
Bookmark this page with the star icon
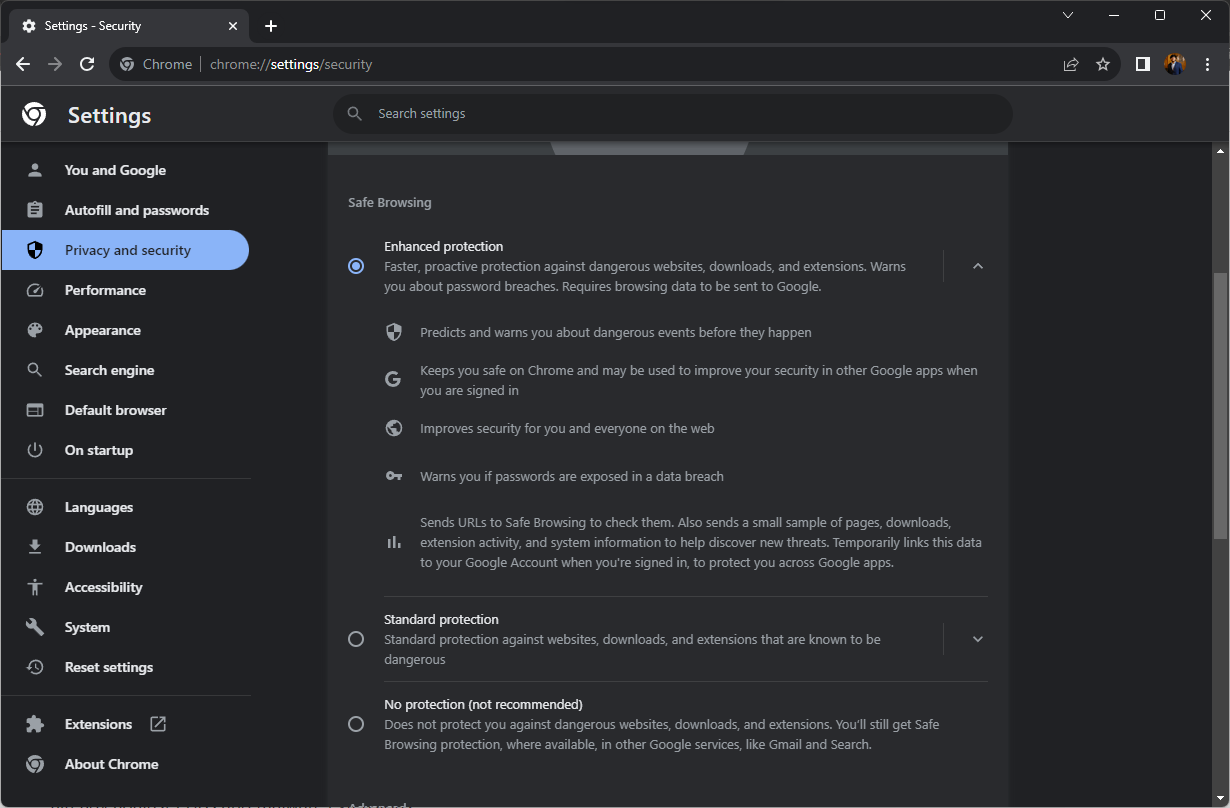point(1103,64)
